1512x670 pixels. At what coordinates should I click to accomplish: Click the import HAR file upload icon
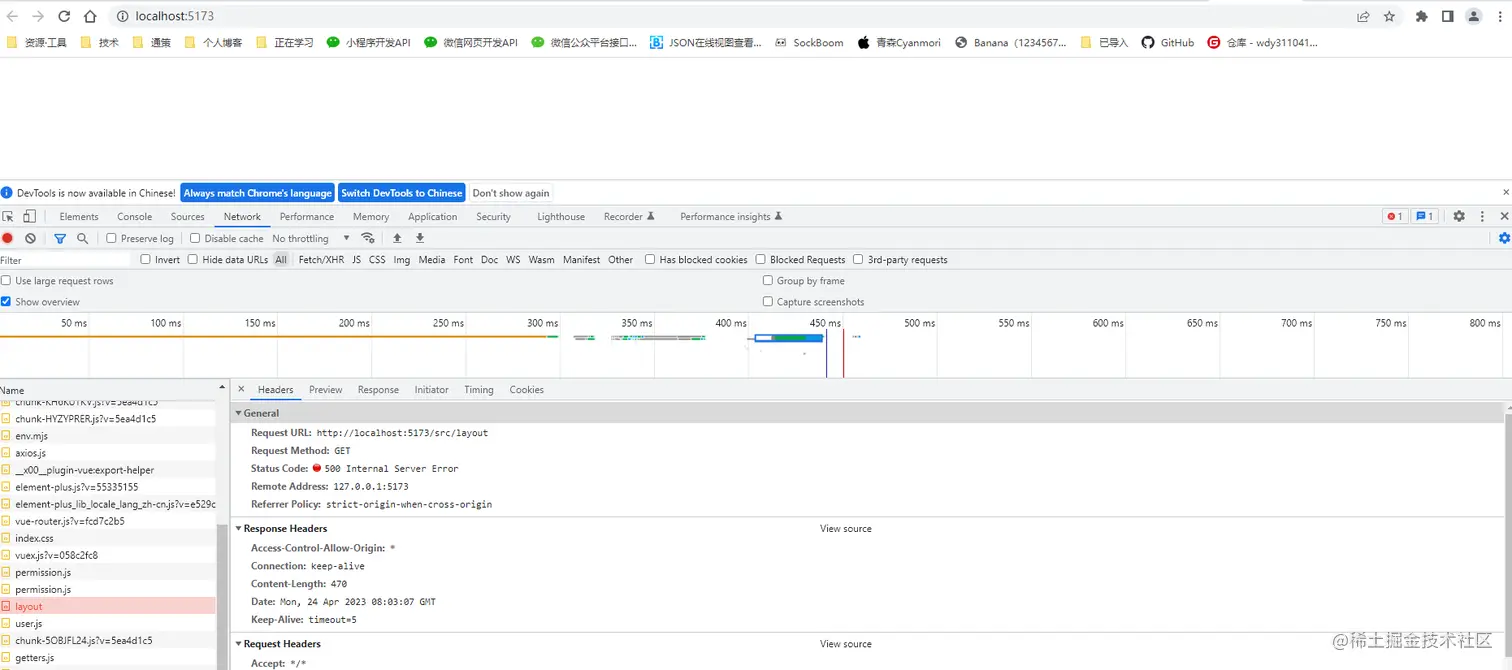coord(397,238)
